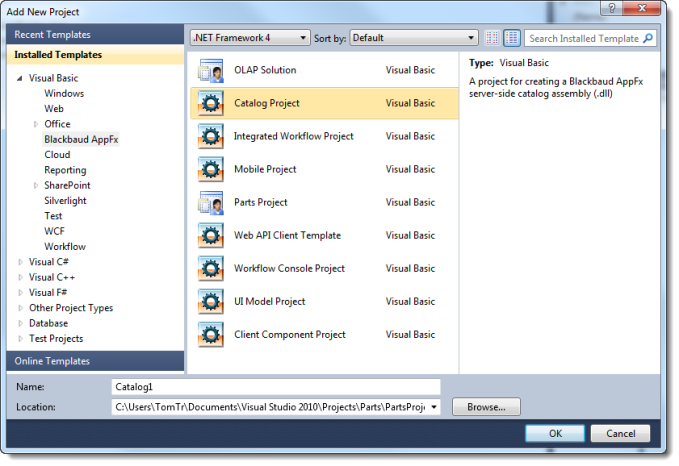Select the 'Web API Client Template' name
679x466 pixels.
click(288, 235)
